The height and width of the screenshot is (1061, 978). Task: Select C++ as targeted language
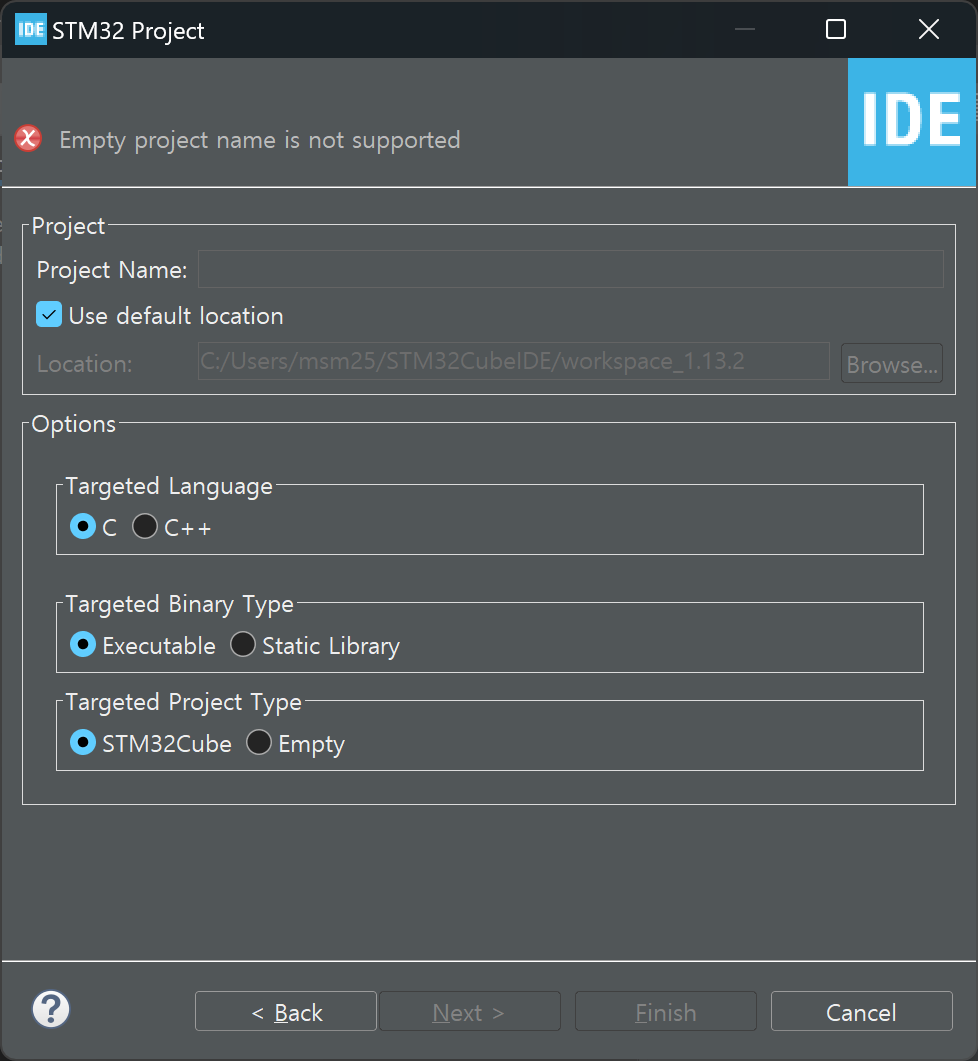click(145, 526)
